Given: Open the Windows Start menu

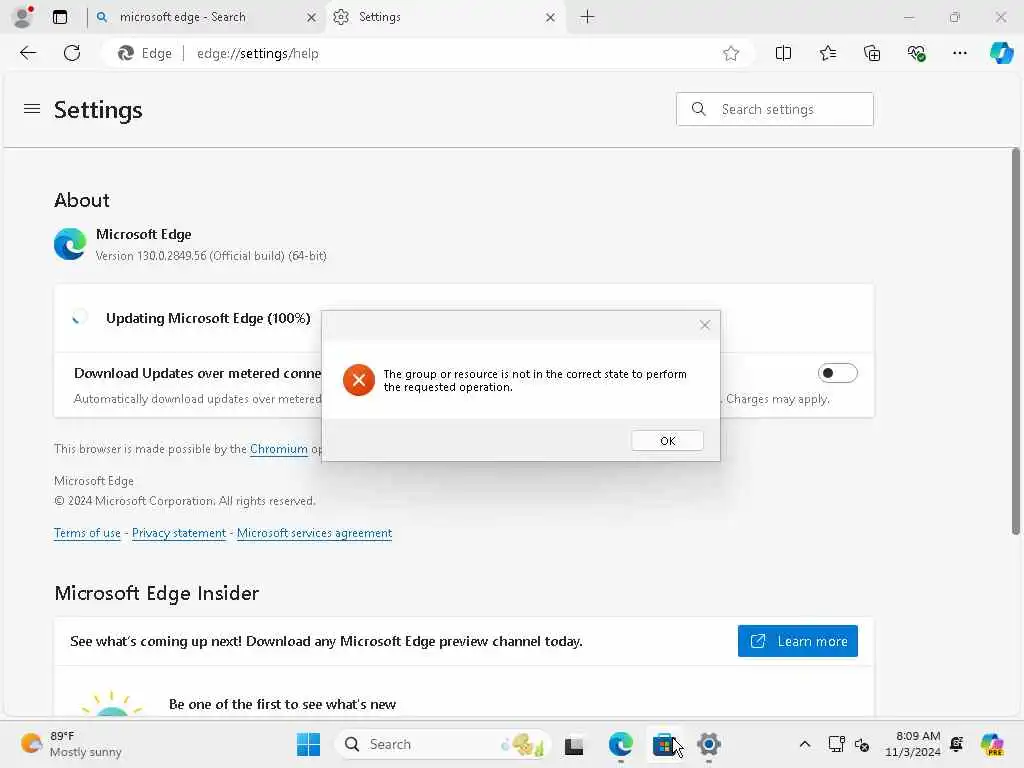Looking at the screenshot, I should (x=308, y=744).
